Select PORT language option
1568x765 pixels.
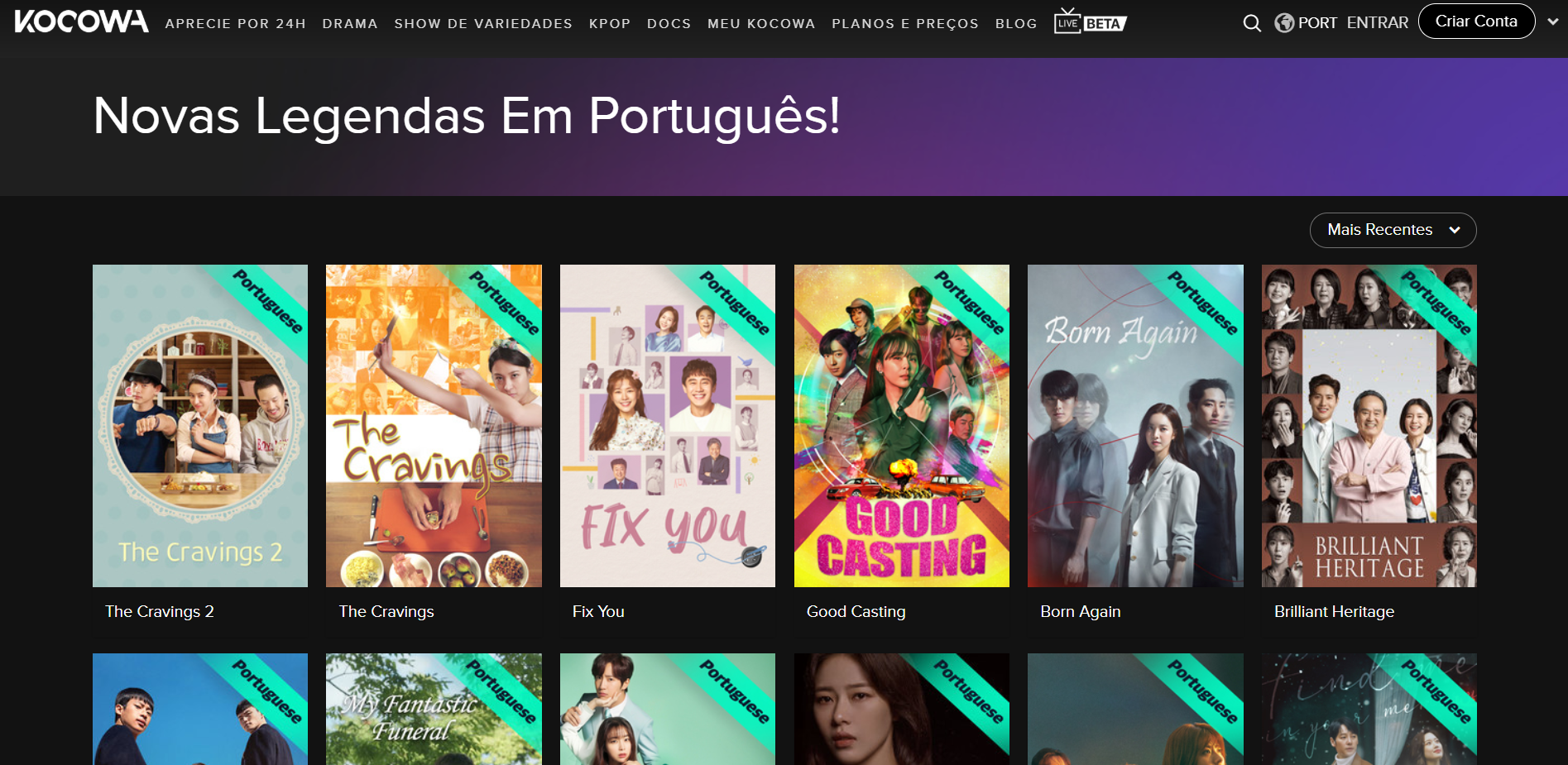point(1317,23)
